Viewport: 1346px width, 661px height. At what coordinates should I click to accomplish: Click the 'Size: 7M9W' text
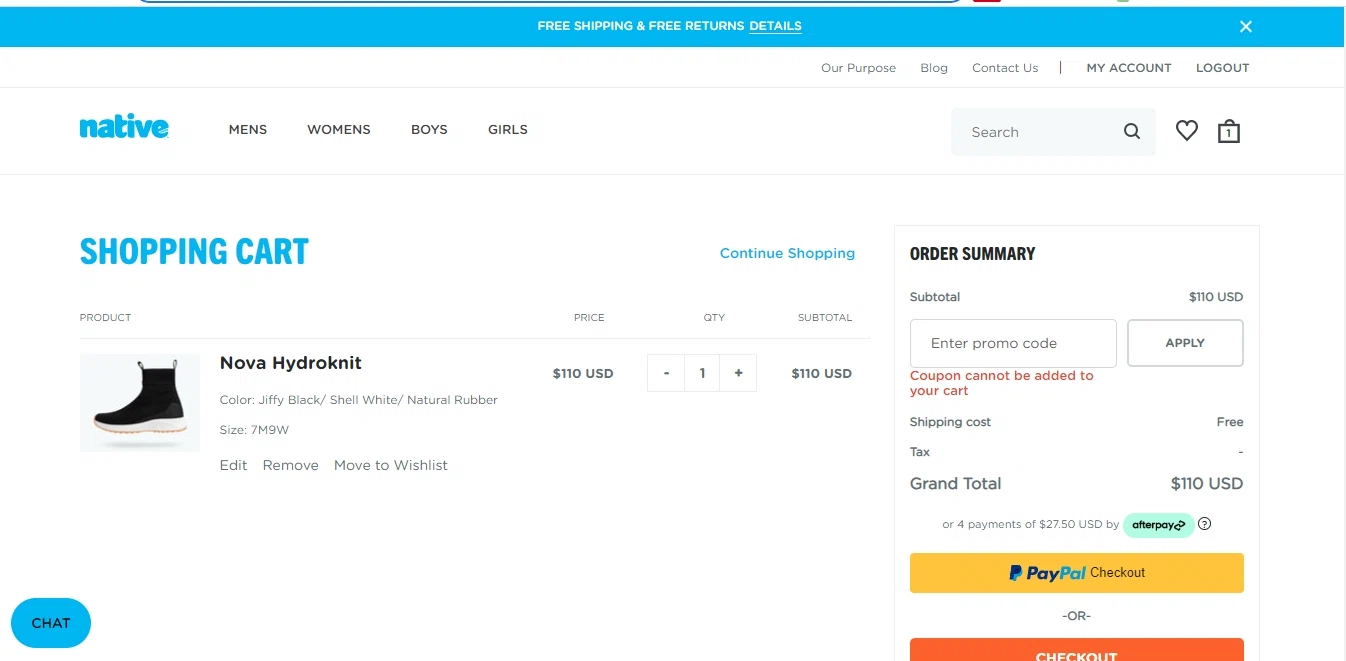pos(255,430)
